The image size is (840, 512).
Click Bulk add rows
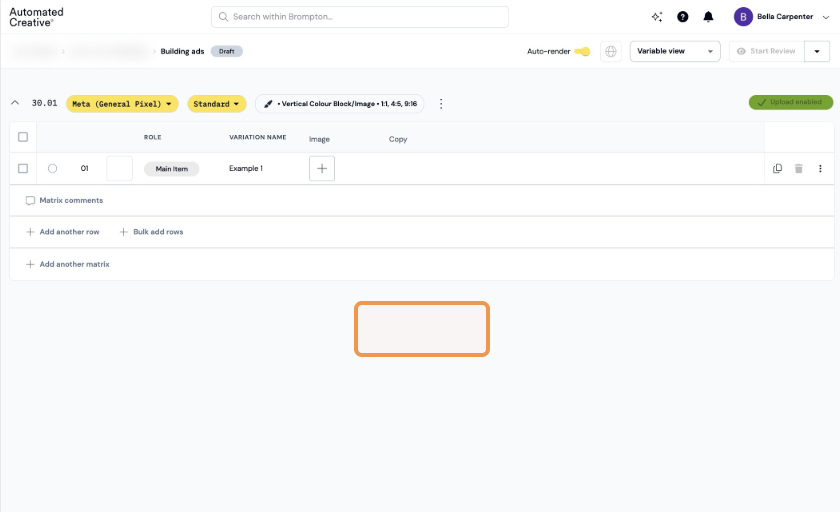tap(152, 232)
